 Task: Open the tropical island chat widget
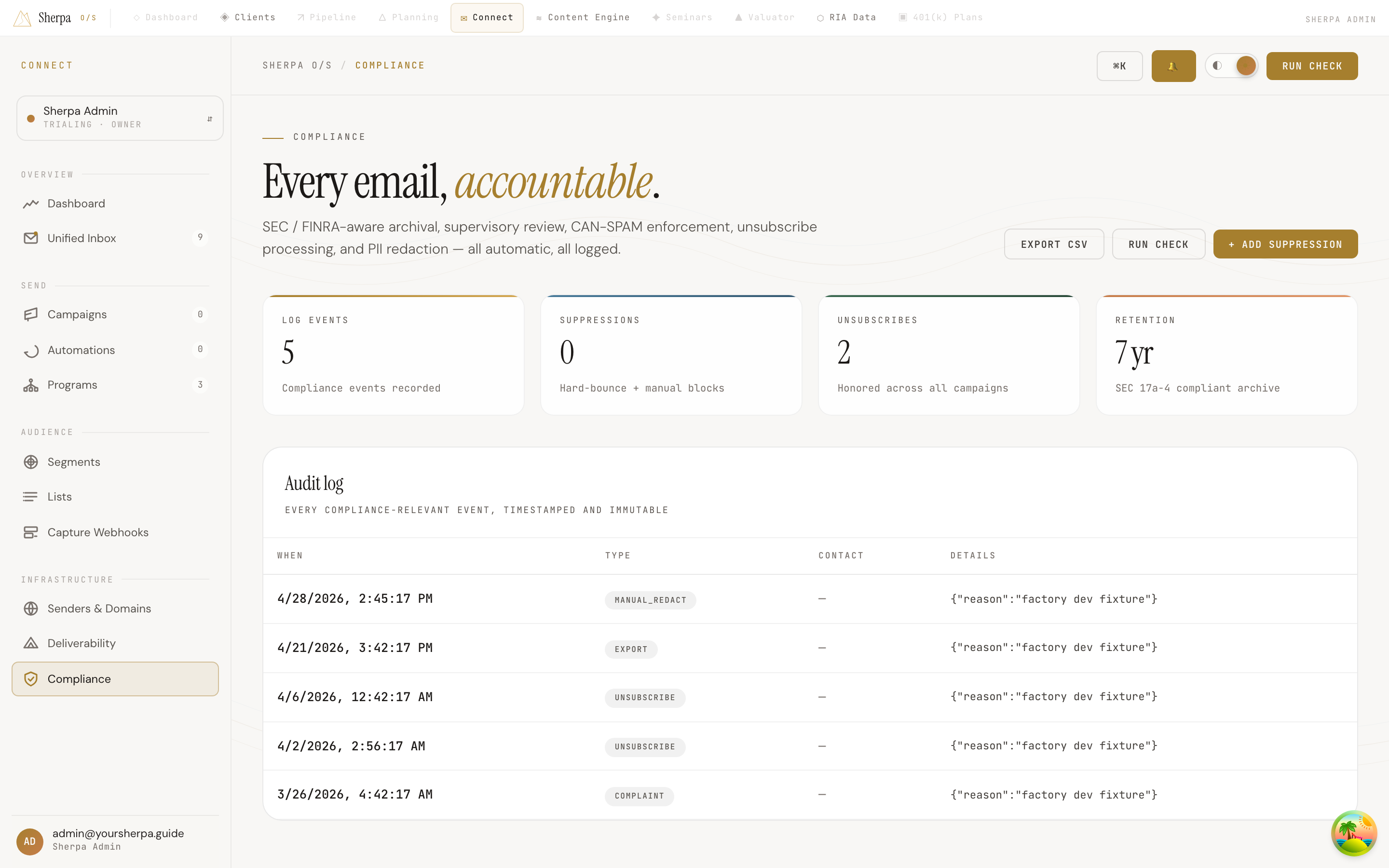click(x=1354, y=833)
